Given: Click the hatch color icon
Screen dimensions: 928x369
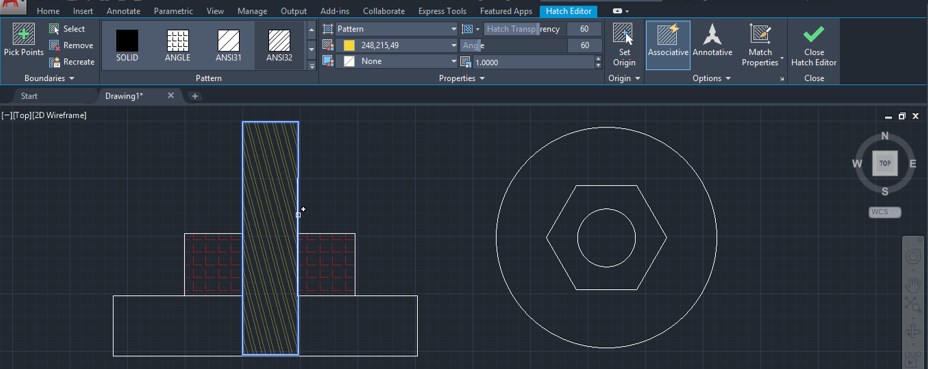Looking at the screenshot, I should [x=328, y=45].
